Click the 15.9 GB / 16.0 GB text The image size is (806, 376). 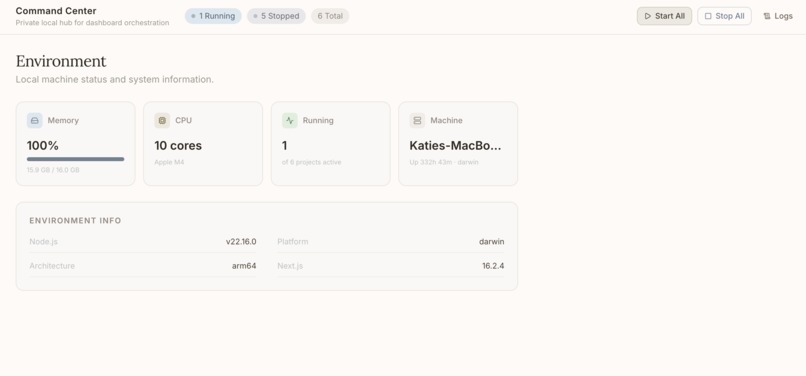click(53, 170)
